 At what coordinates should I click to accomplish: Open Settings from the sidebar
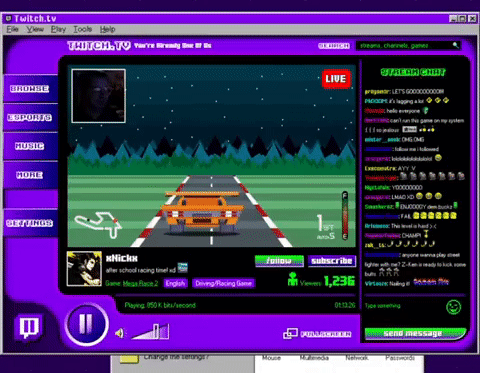point(30,223)
